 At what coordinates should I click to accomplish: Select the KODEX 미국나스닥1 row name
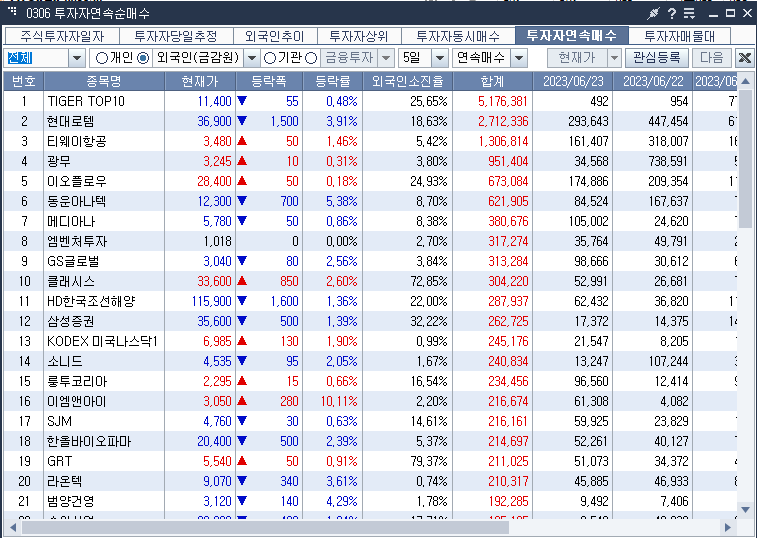[x=102, y=341]
